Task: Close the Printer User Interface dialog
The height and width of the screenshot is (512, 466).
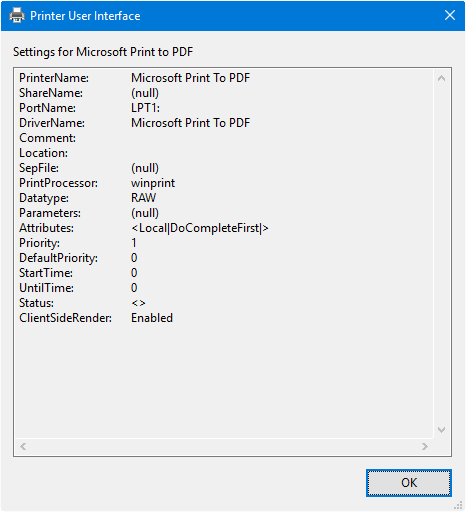Action: pyautogui.click(x=450, y=15)
